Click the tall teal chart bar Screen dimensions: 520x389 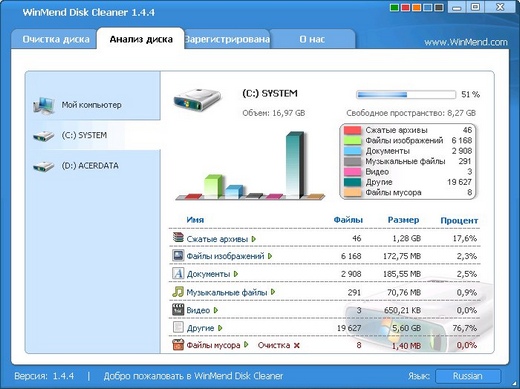(295, 165)
